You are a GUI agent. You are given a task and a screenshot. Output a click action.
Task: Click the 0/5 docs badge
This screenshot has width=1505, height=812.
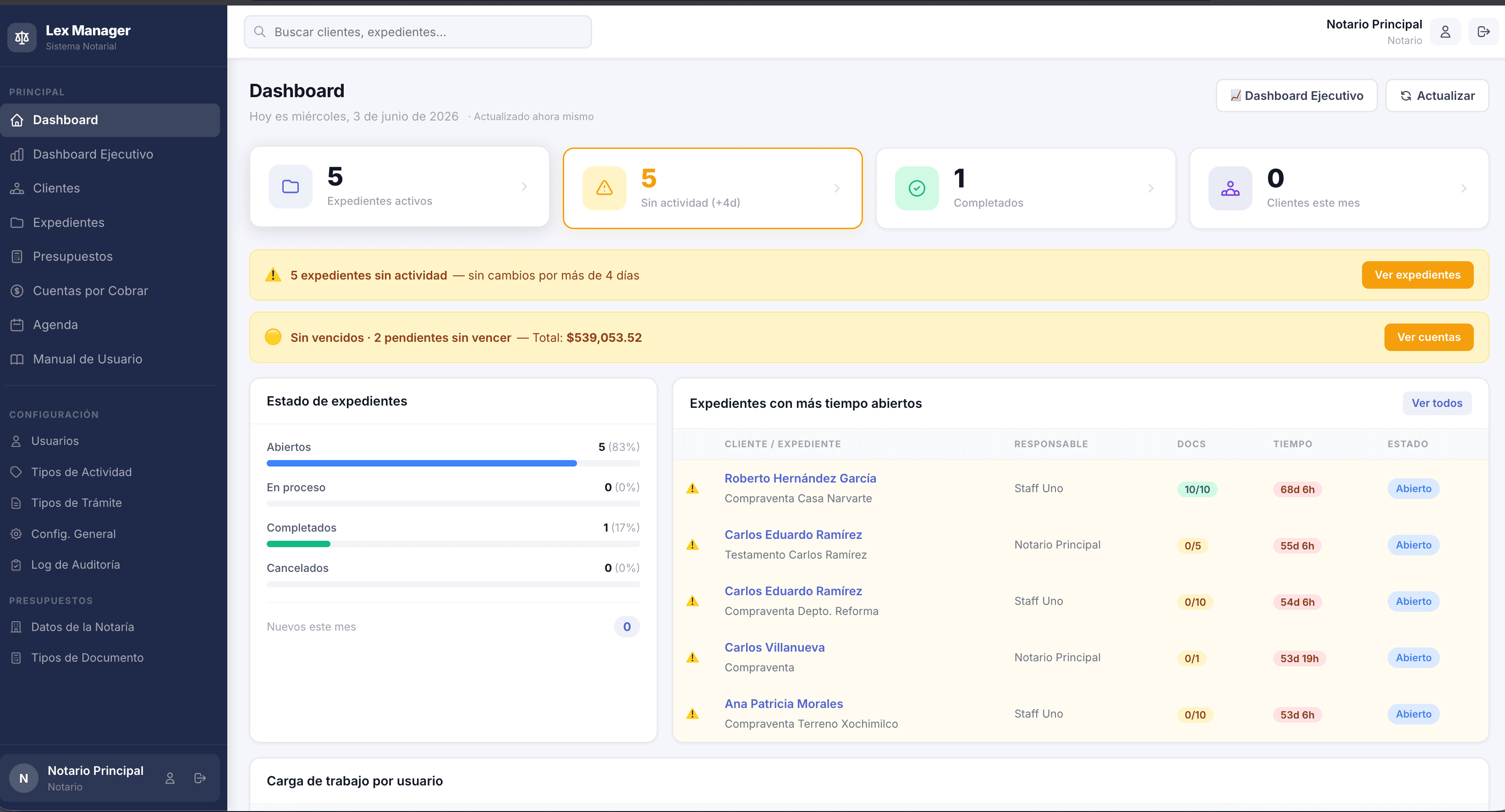pyautogui.click(x=1192, y=546)
